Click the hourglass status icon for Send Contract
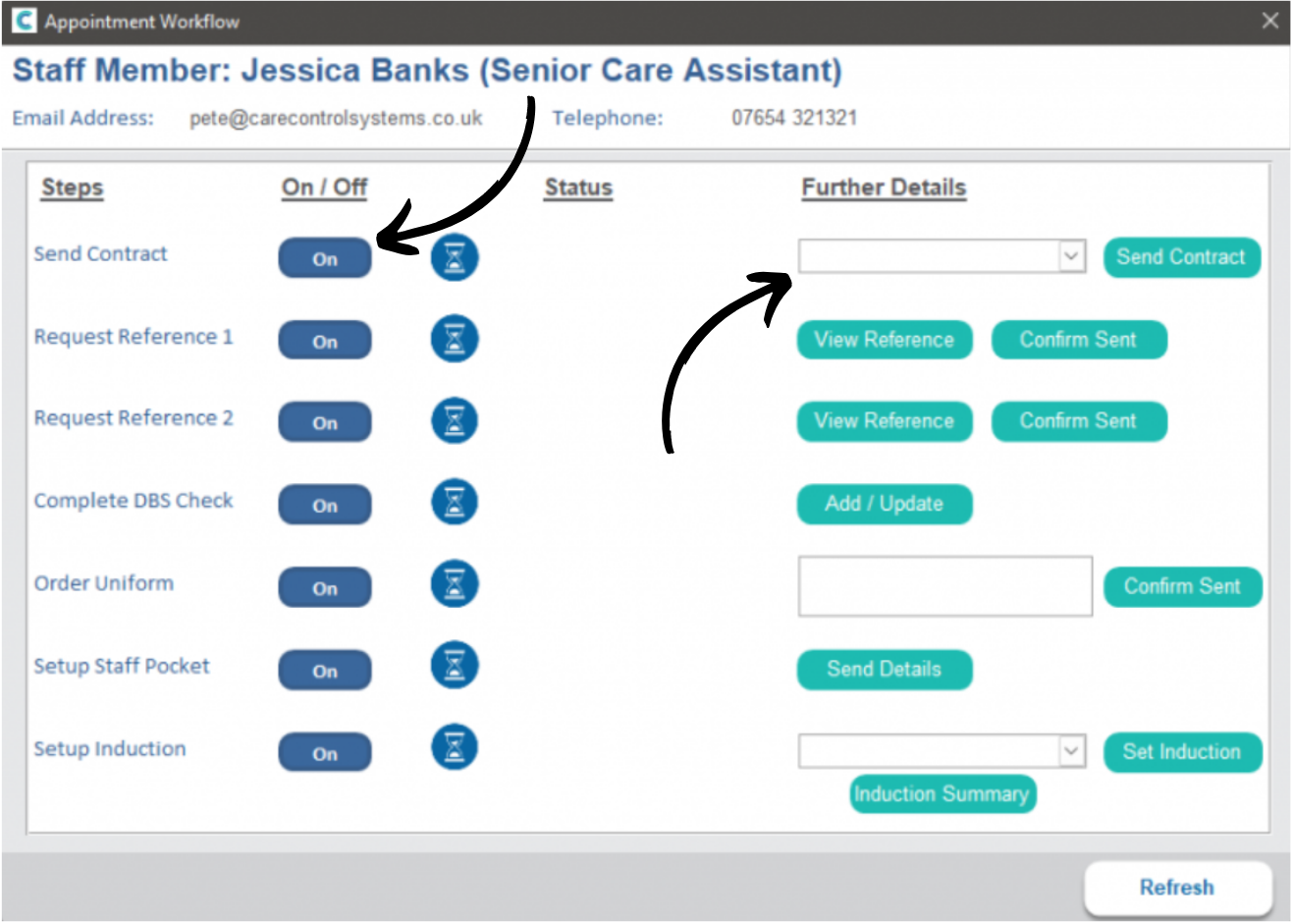Image resolution: width=1292 pixels, height=924 pixels. click(x=455, y=257)
